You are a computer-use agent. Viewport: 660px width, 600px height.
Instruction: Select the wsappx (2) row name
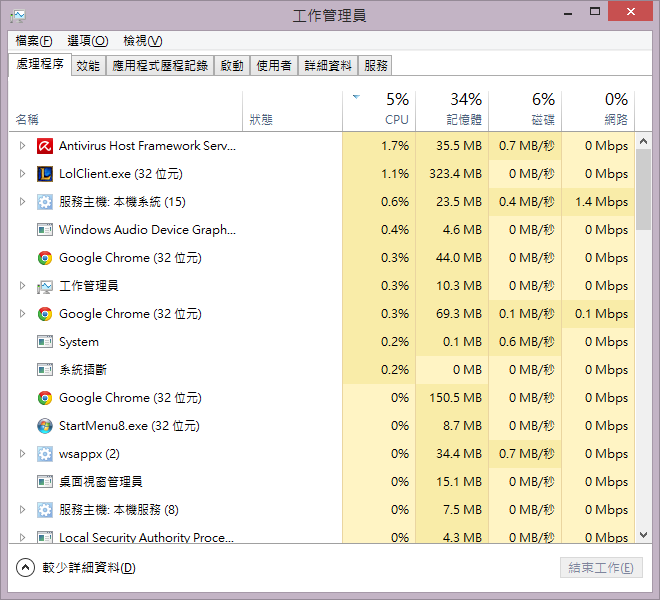click(89, 454)
